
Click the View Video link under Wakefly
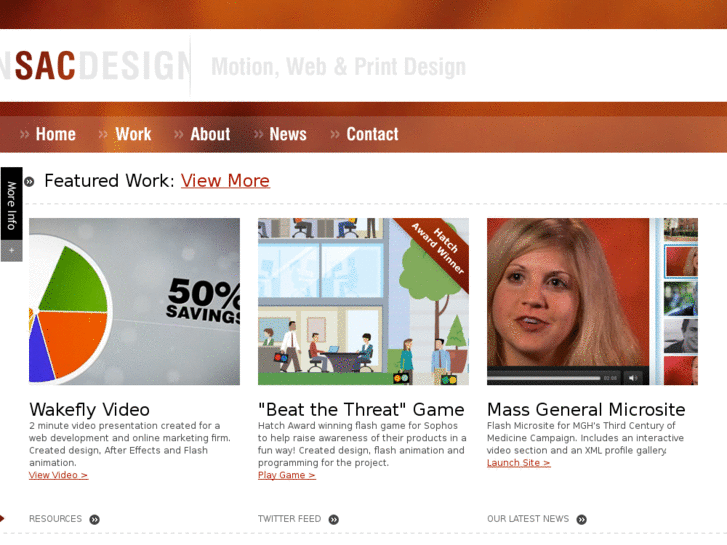coord(58,475)
